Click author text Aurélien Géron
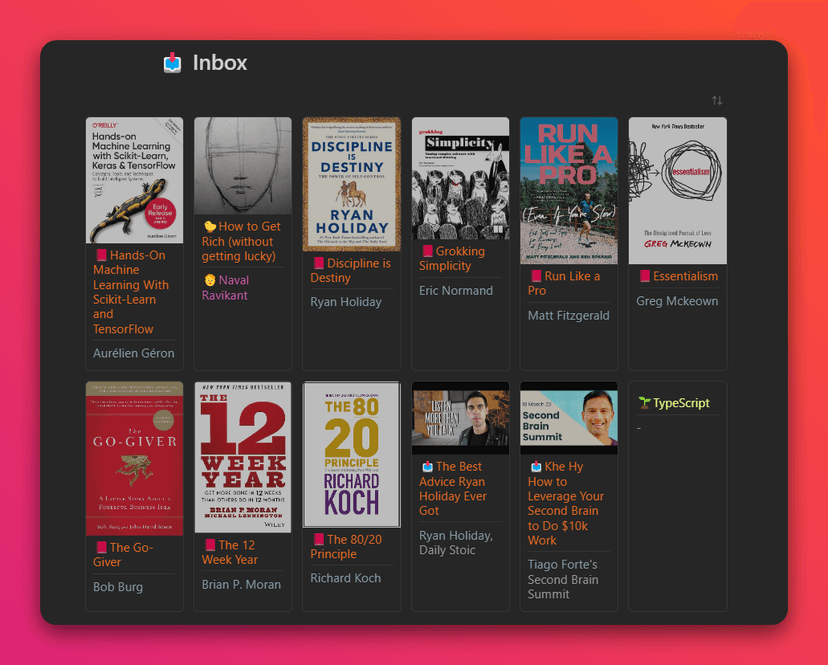The image size is (828, 665). coord(134,353)
